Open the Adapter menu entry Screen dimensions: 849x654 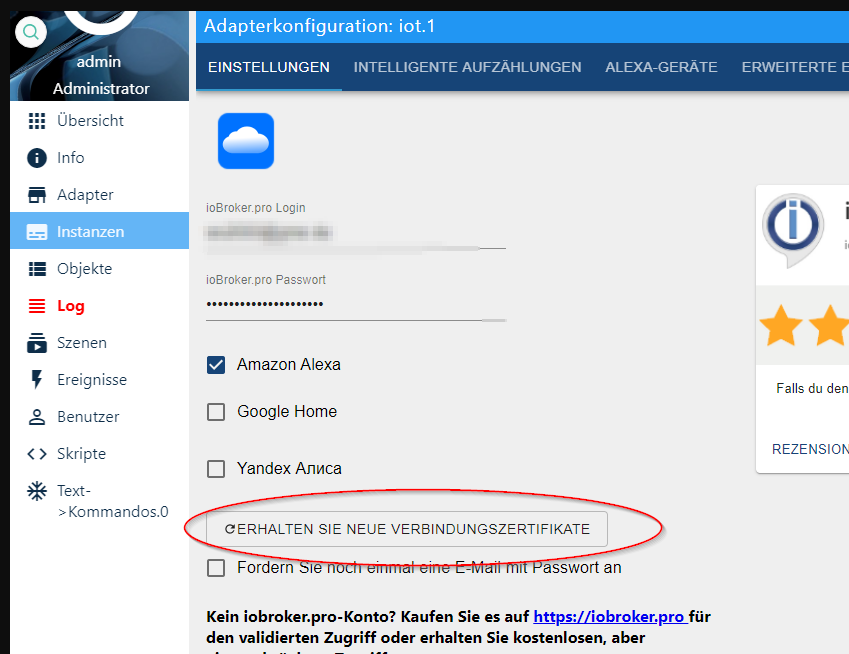tap(100, 195)
